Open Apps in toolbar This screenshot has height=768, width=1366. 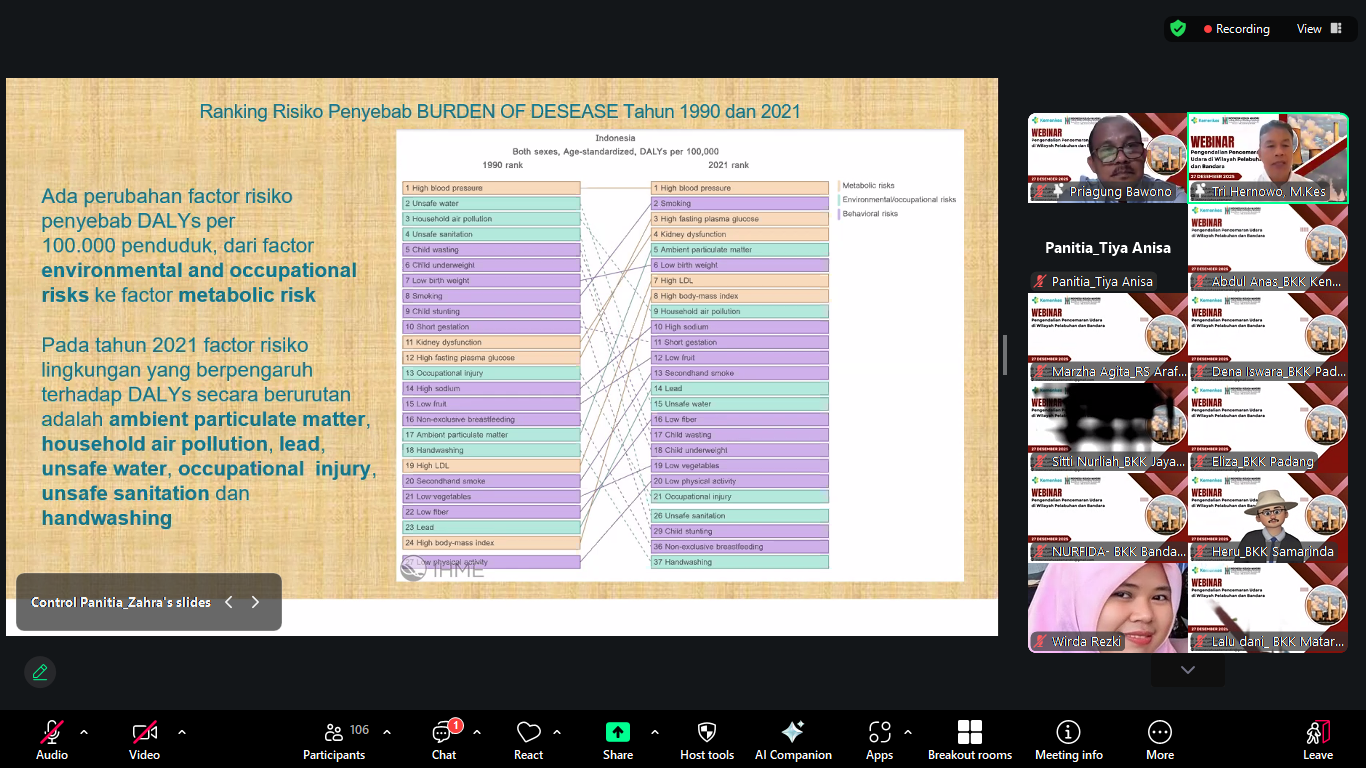(880, 740)
